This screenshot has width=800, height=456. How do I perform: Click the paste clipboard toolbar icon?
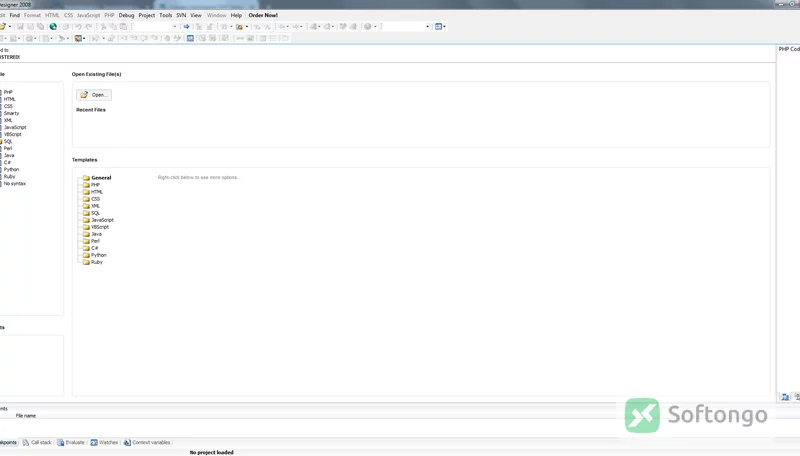pyautogui.click(x=123, y=27)
